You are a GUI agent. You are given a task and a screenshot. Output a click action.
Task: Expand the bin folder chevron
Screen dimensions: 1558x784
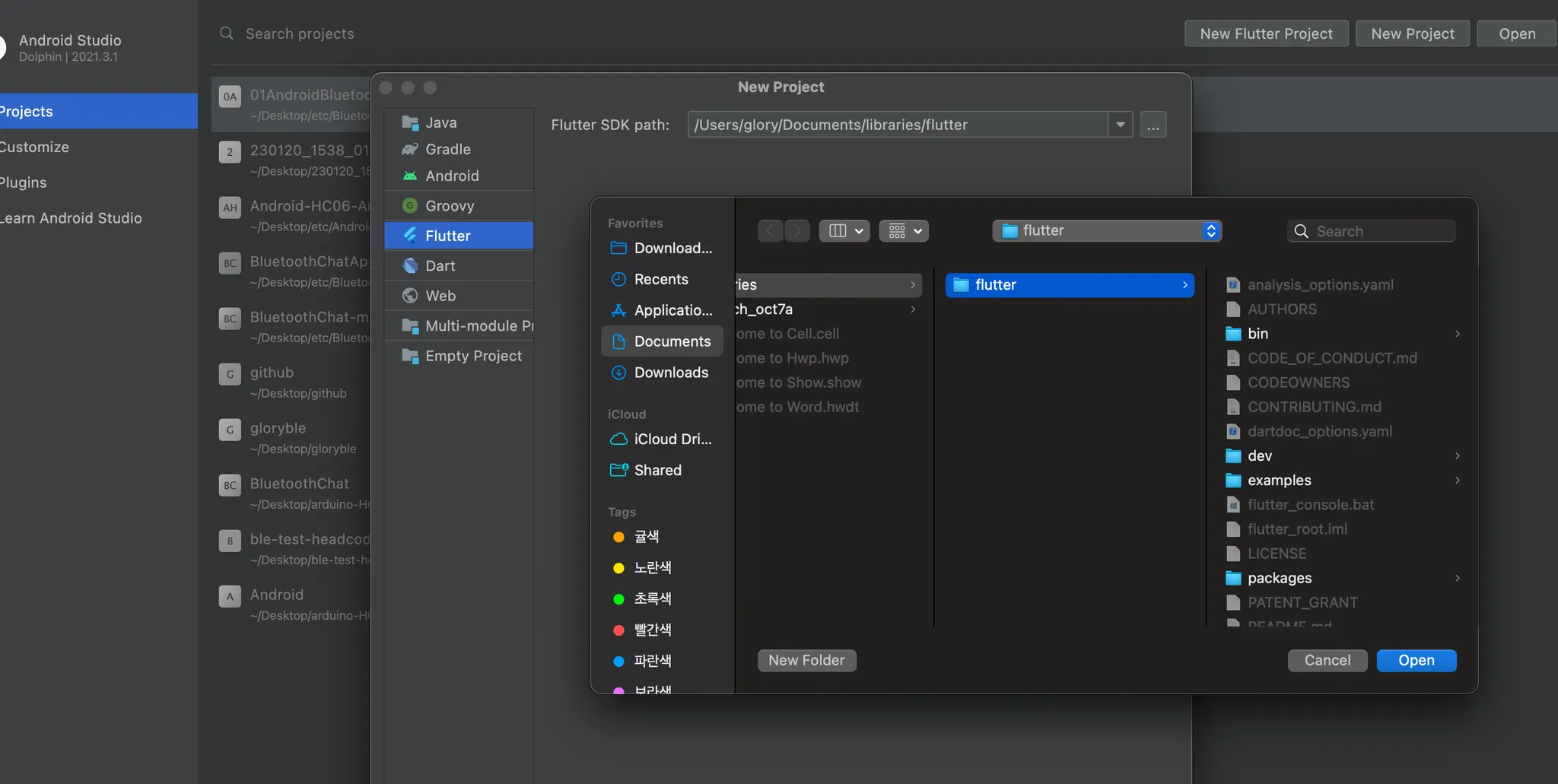pos(1457,334)
